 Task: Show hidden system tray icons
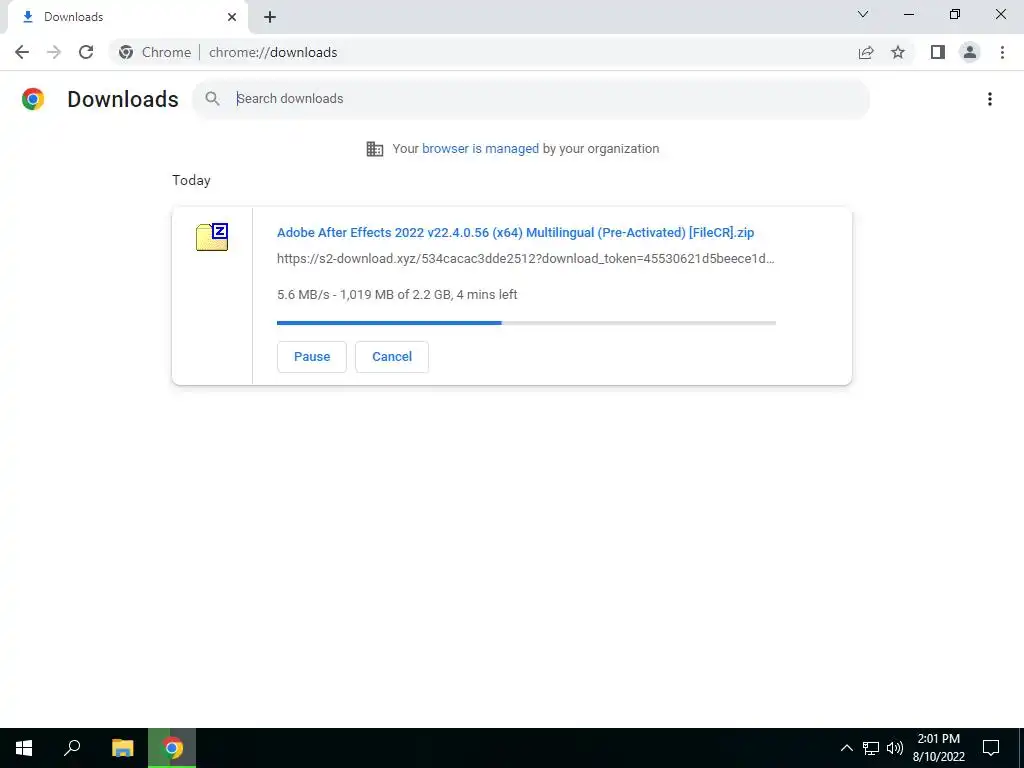click(x=846, y=748)
